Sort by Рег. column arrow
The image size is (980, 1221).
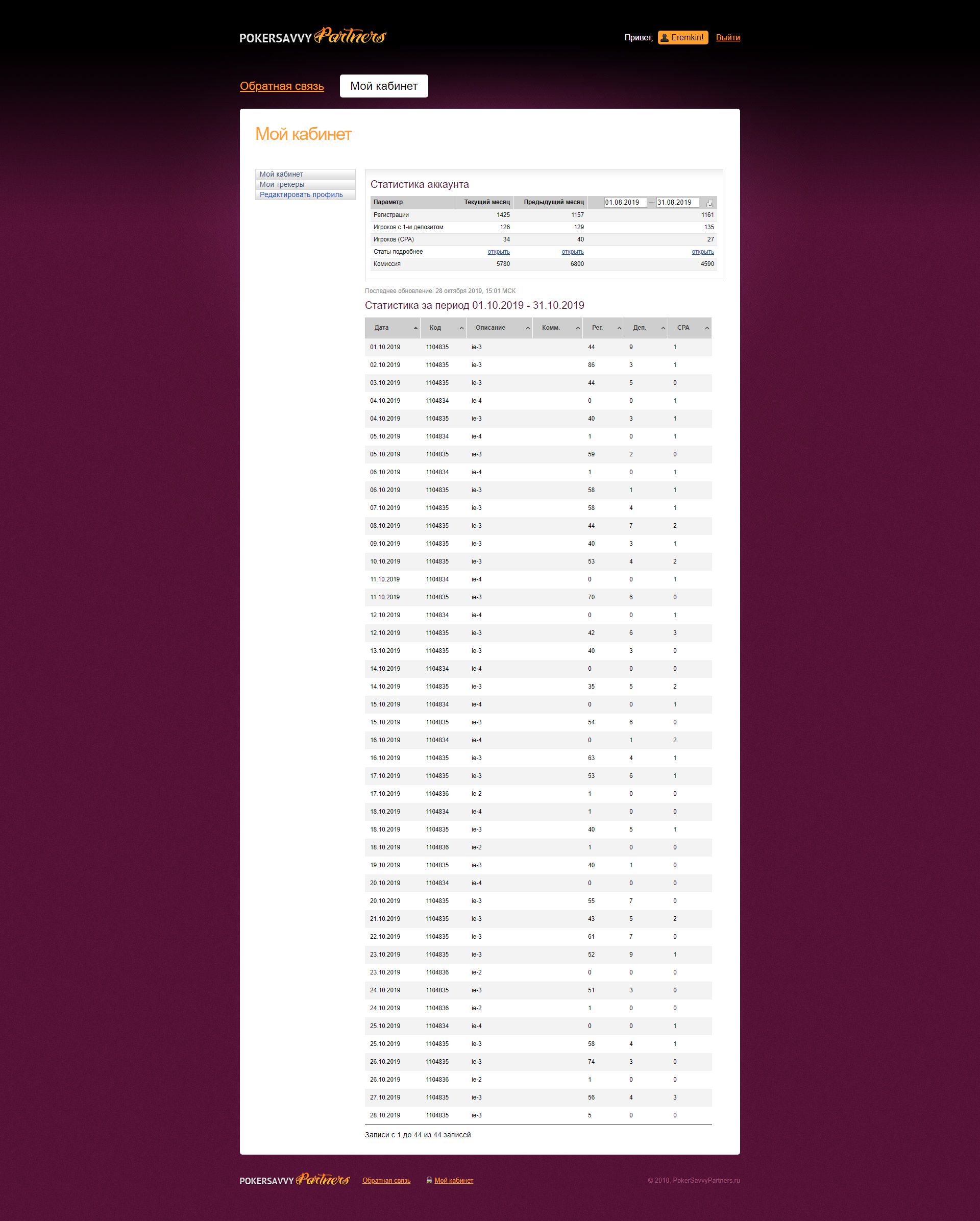[619, 328]
